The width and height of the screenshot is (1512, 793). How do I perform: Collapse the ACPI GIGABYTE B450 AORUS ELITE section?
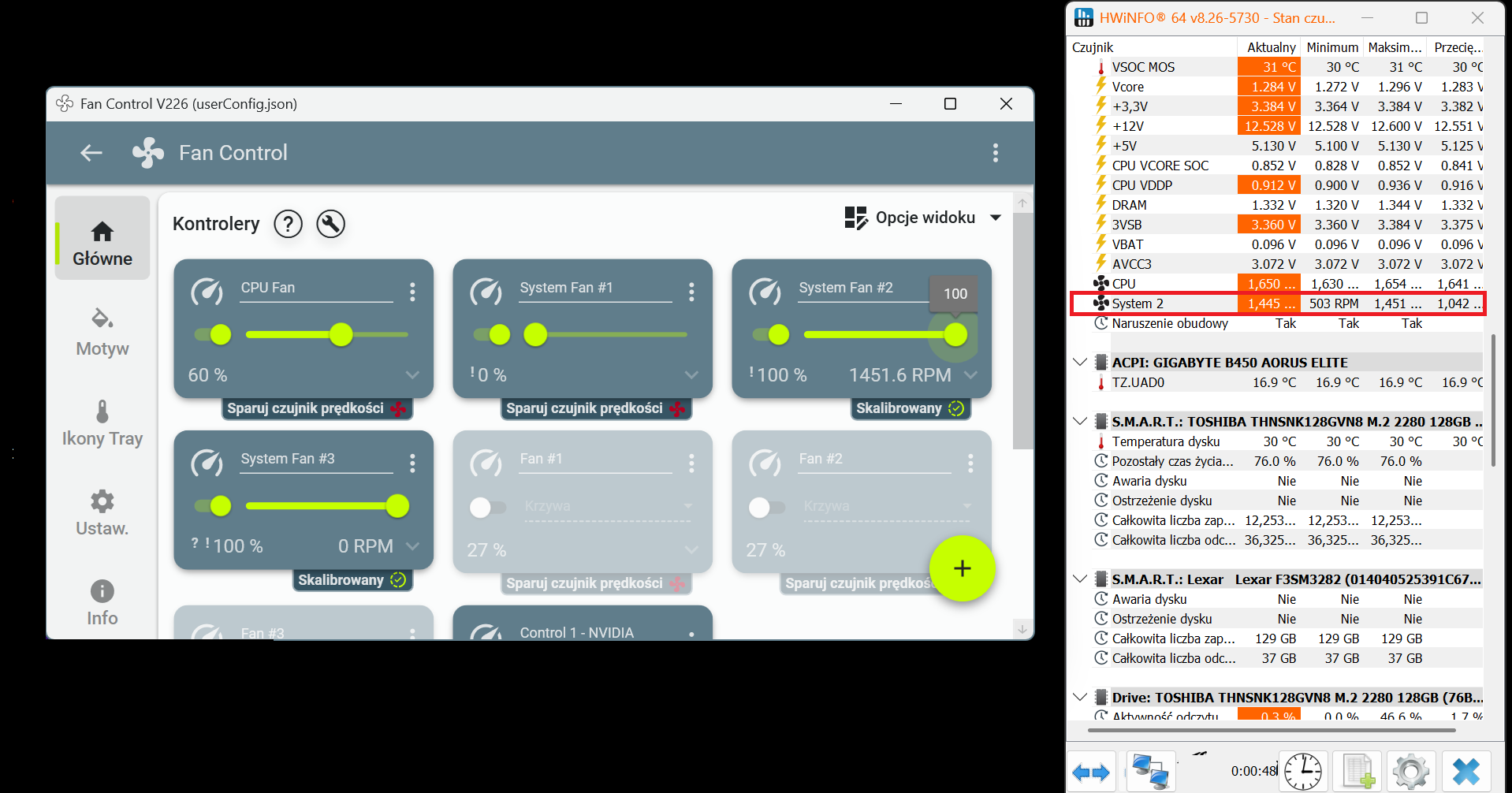pyautogui.click(x=1080, y=363)
